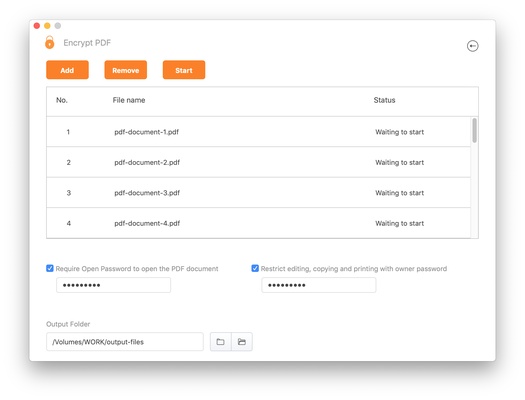
Task: Focus the owner password input field
Action: (x=319, y=285)
